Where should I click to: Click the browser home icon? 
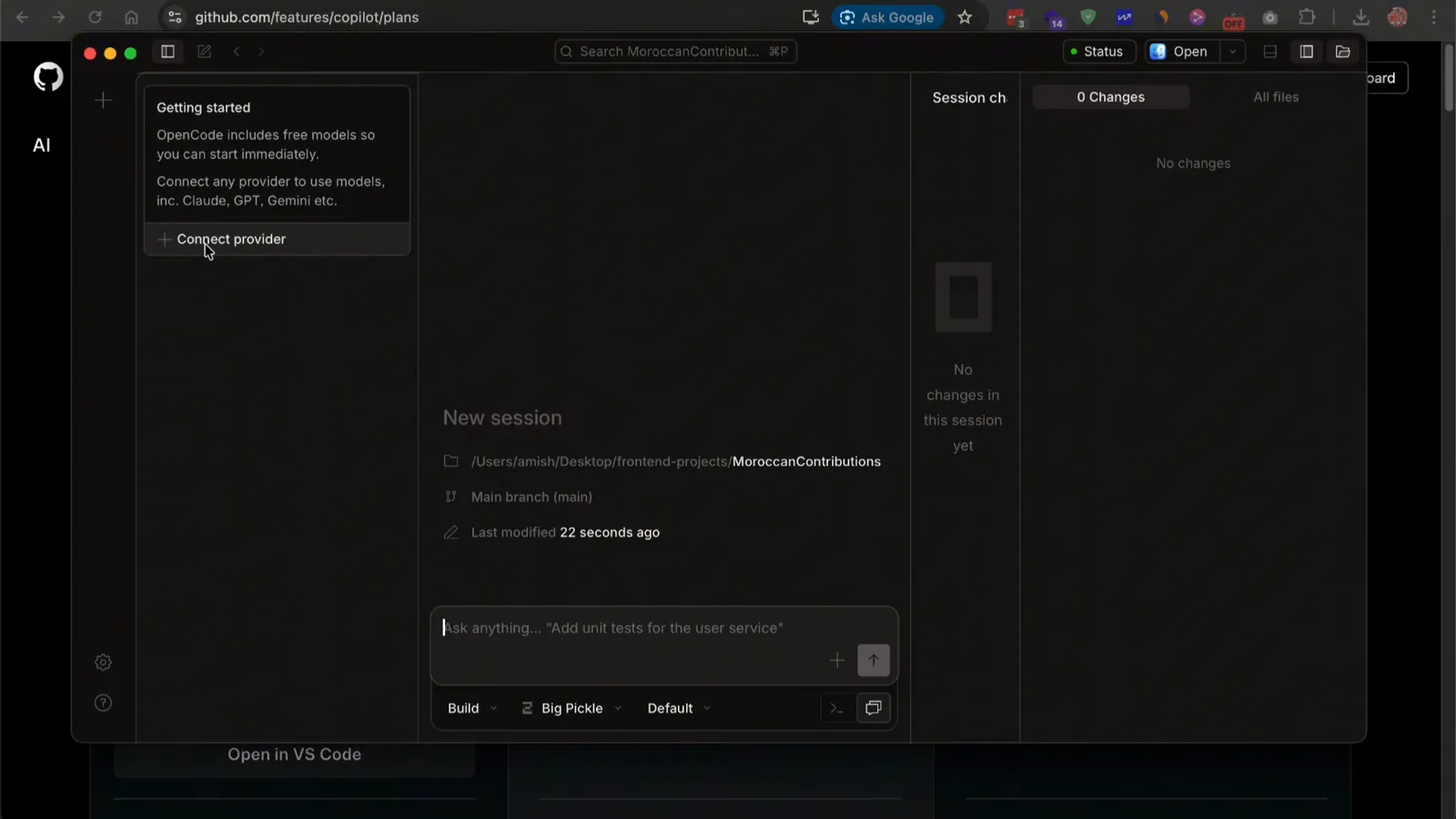[131, 17]
